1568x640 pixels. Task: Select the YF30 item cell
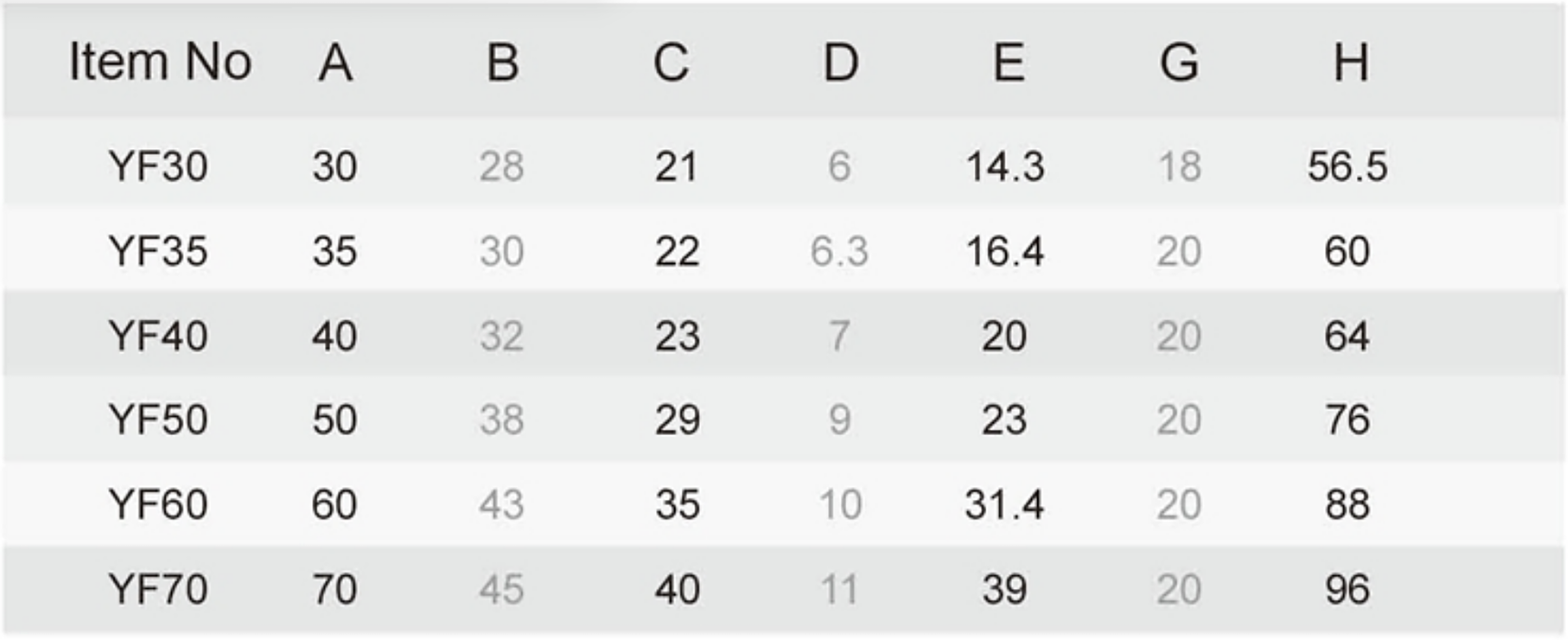158,166
